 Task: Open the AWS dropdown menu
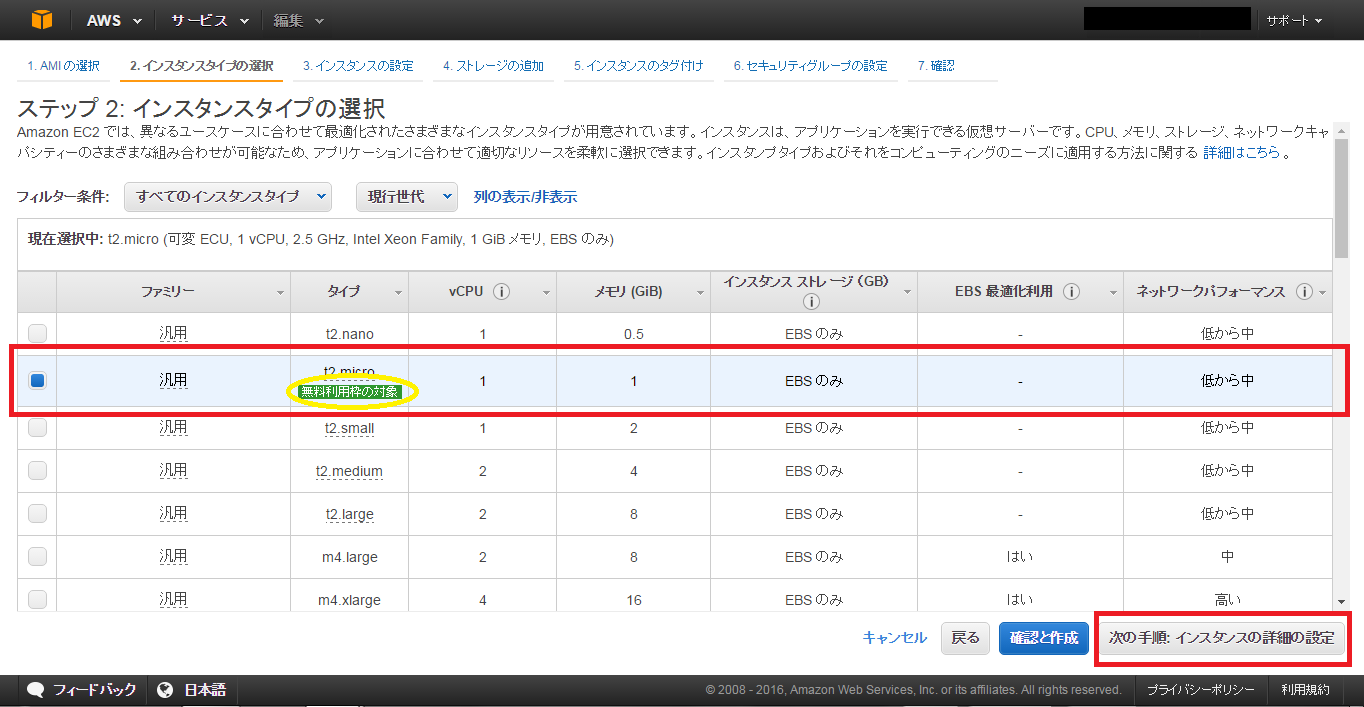tap(114, 20)
